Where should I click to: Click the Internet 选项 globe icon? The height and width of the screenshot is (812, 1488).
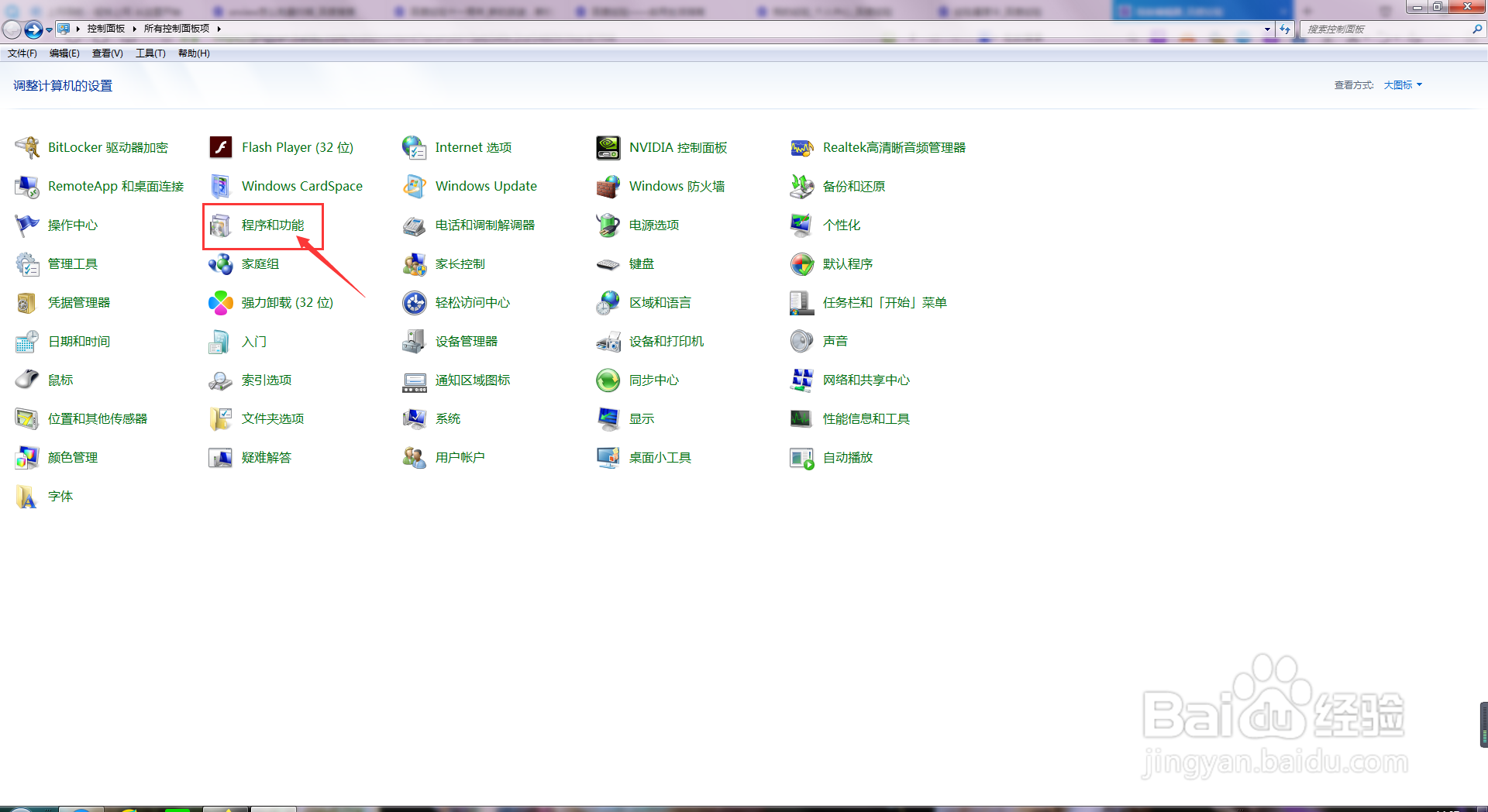coord(415,147)
